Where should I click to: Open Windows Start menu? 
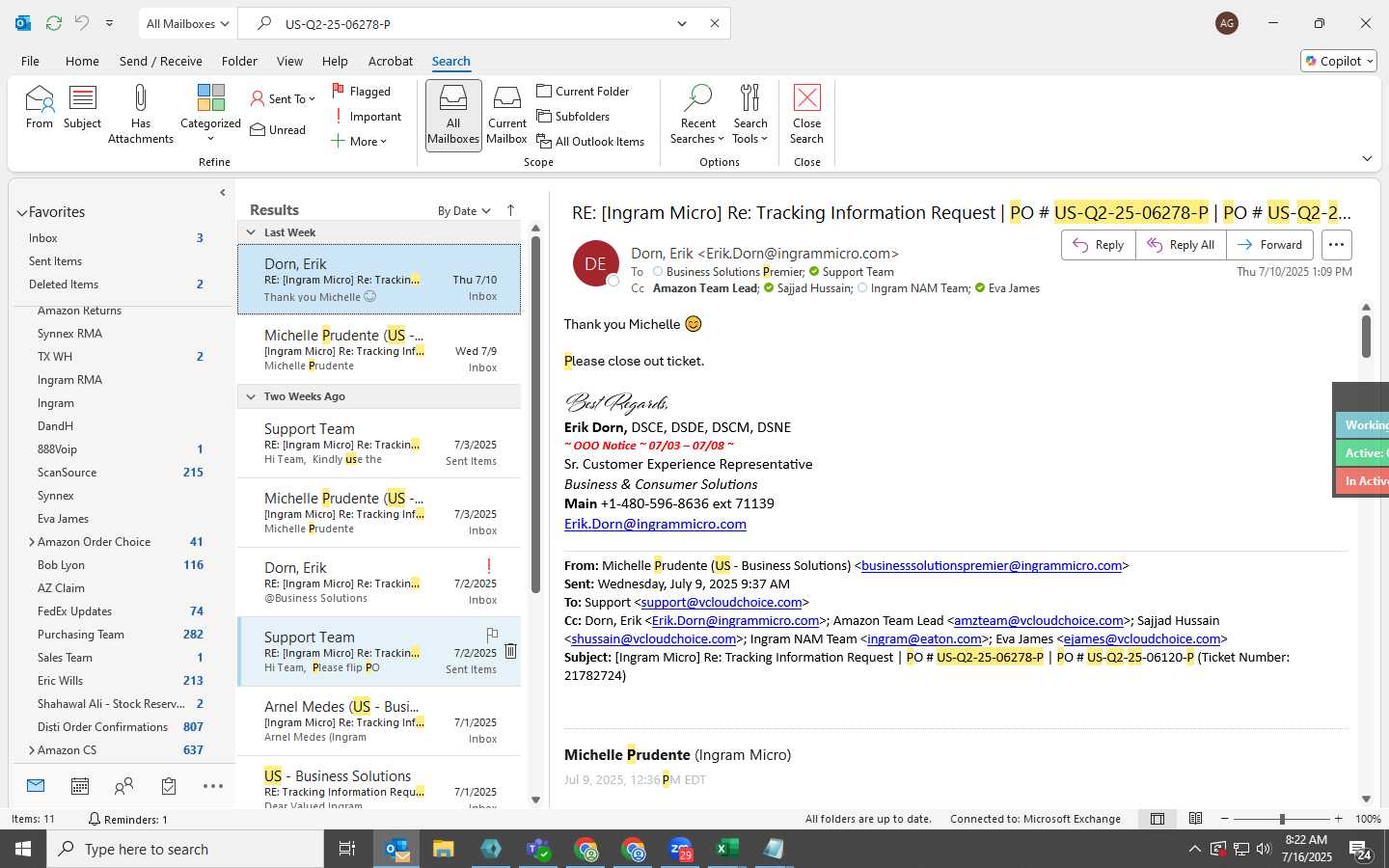23,849
